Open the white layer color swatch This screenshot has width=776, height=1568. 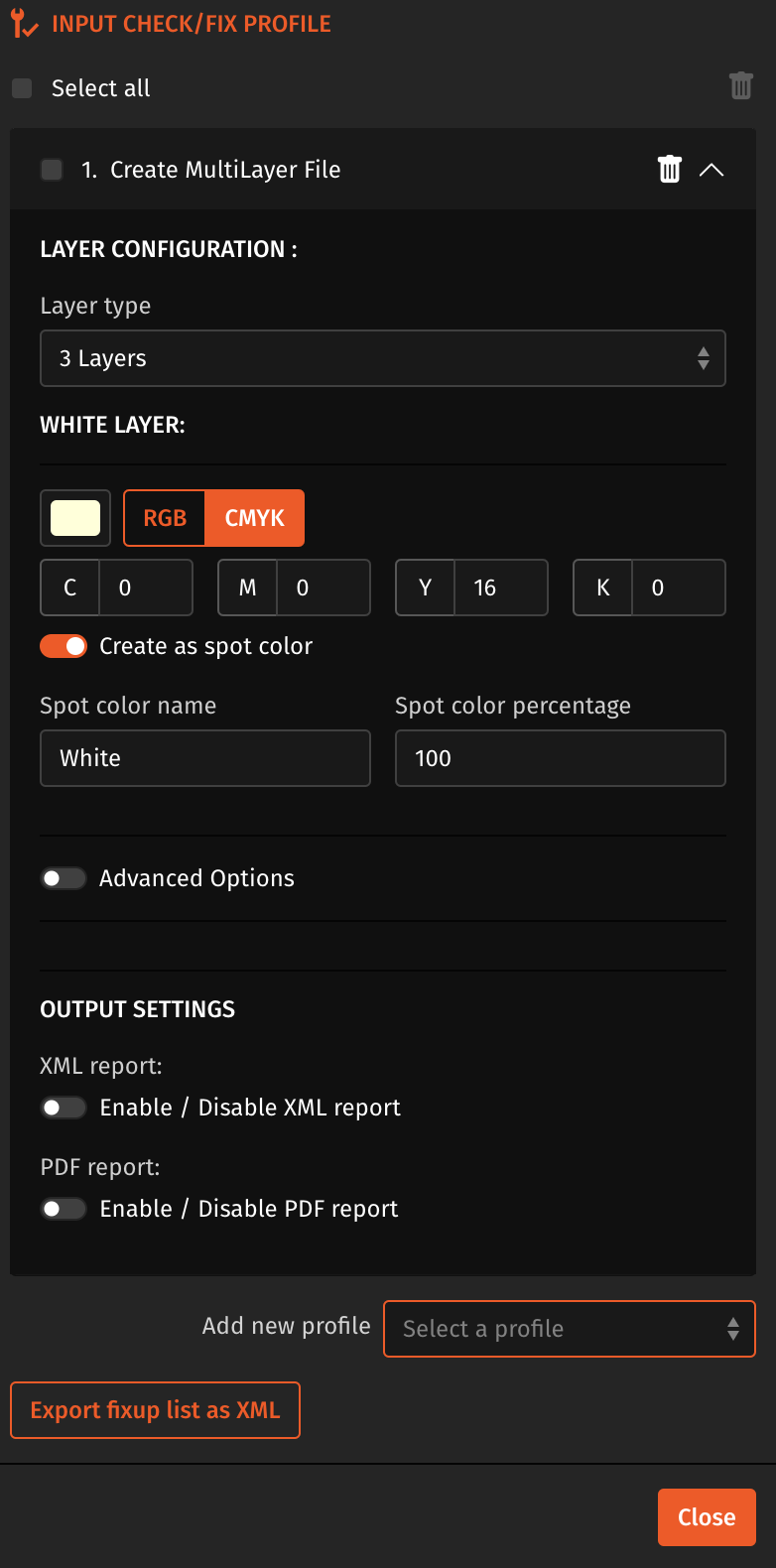[x=75, y=517]
